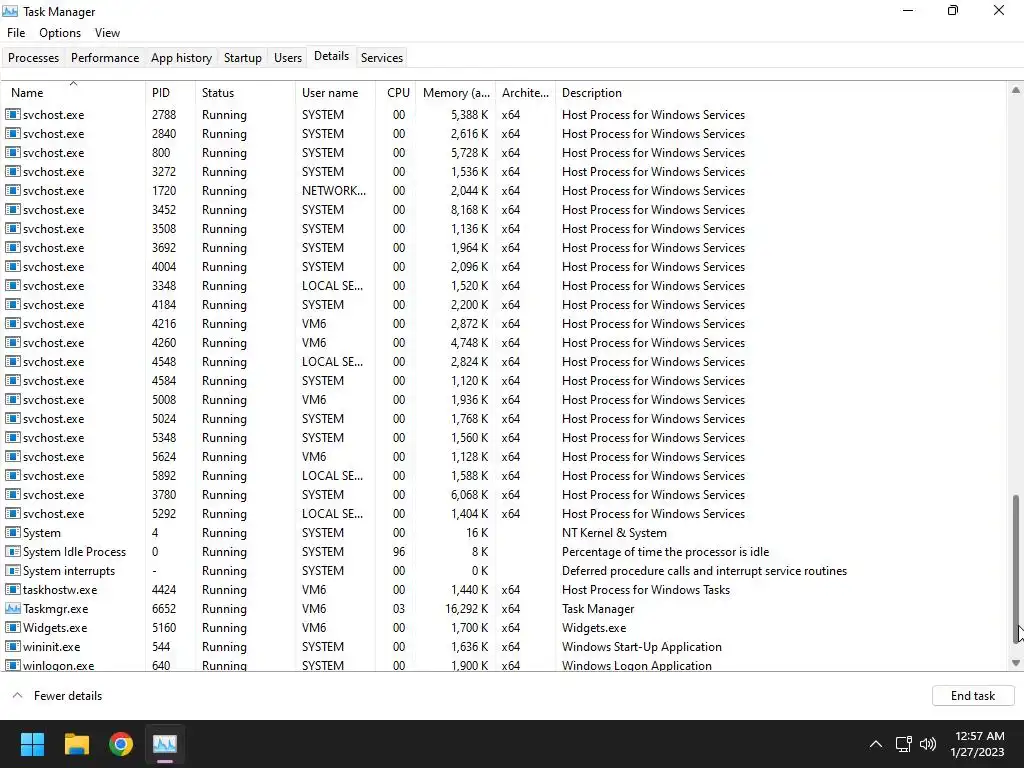Click icon of svchost.exe PID 3780
The height and width of the screenshot is (768, 1024).
click(x=12, y=495)
